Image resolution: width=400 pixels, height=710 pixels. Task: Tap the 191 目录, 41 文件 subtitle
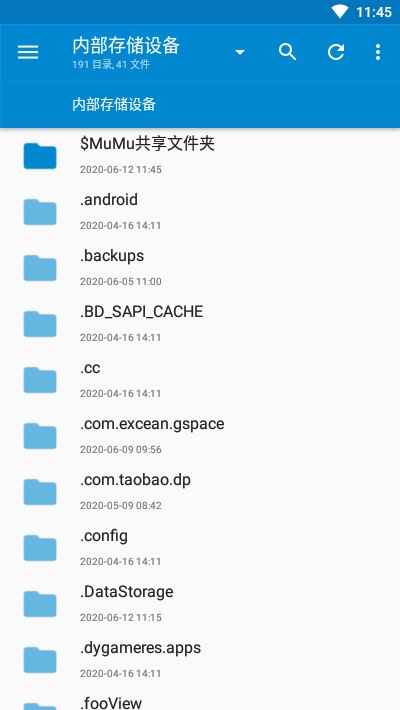point(111,65)
